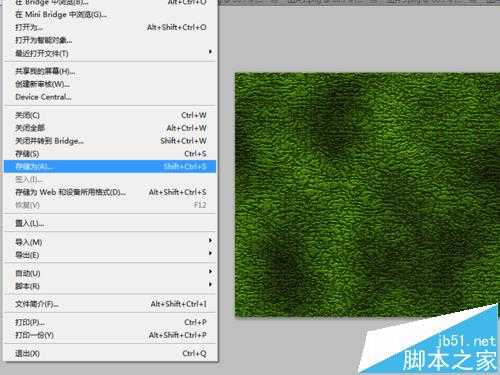Click 关闭并转到 Bridge... menu item
500x375 pixels.
[110, 141]
